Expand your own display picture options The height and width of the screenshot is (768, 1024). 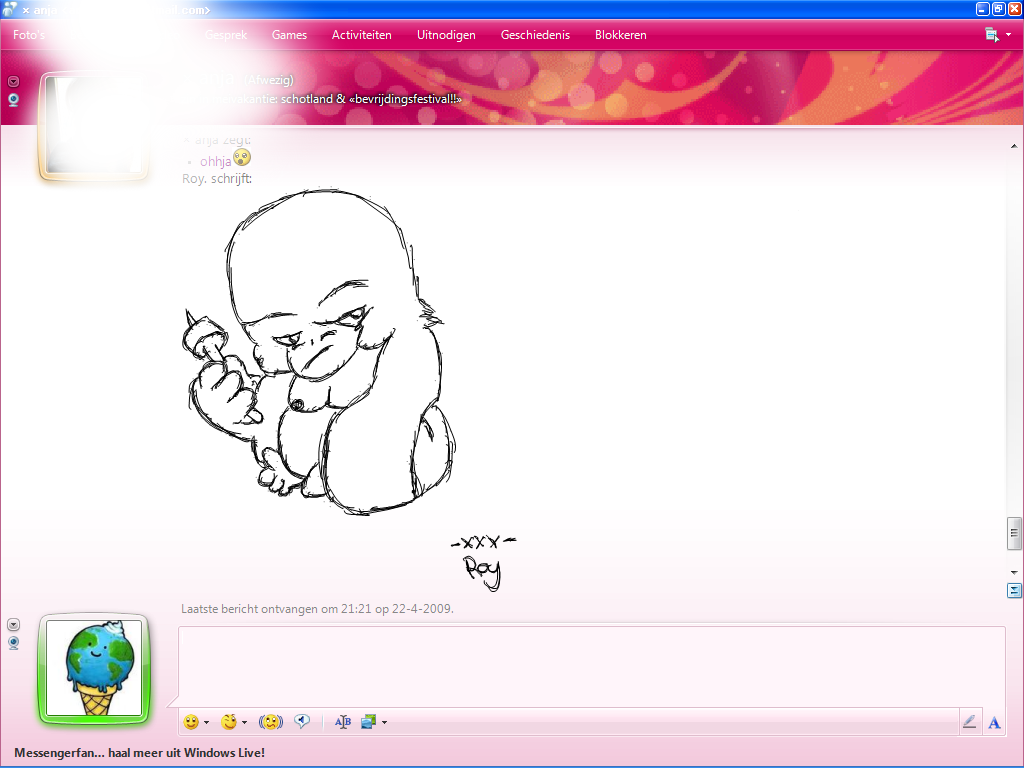tap(13, 623)
